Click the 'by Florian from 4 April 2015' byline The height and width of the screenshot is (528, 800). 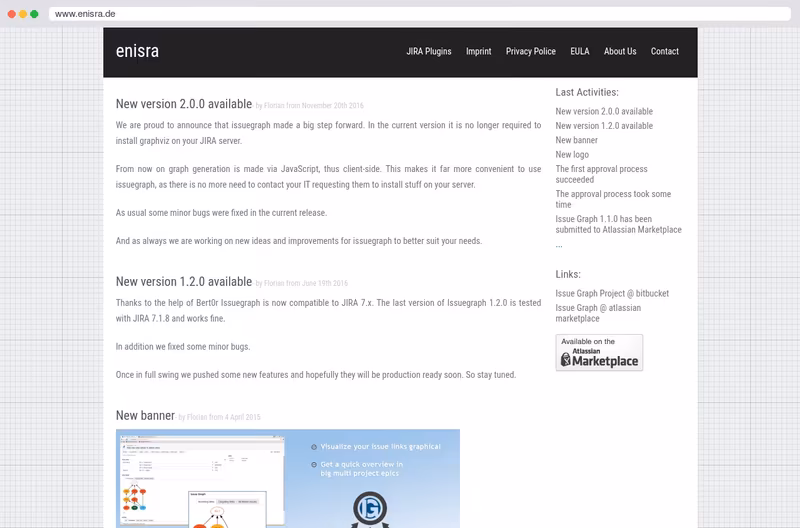coord(218,417)
